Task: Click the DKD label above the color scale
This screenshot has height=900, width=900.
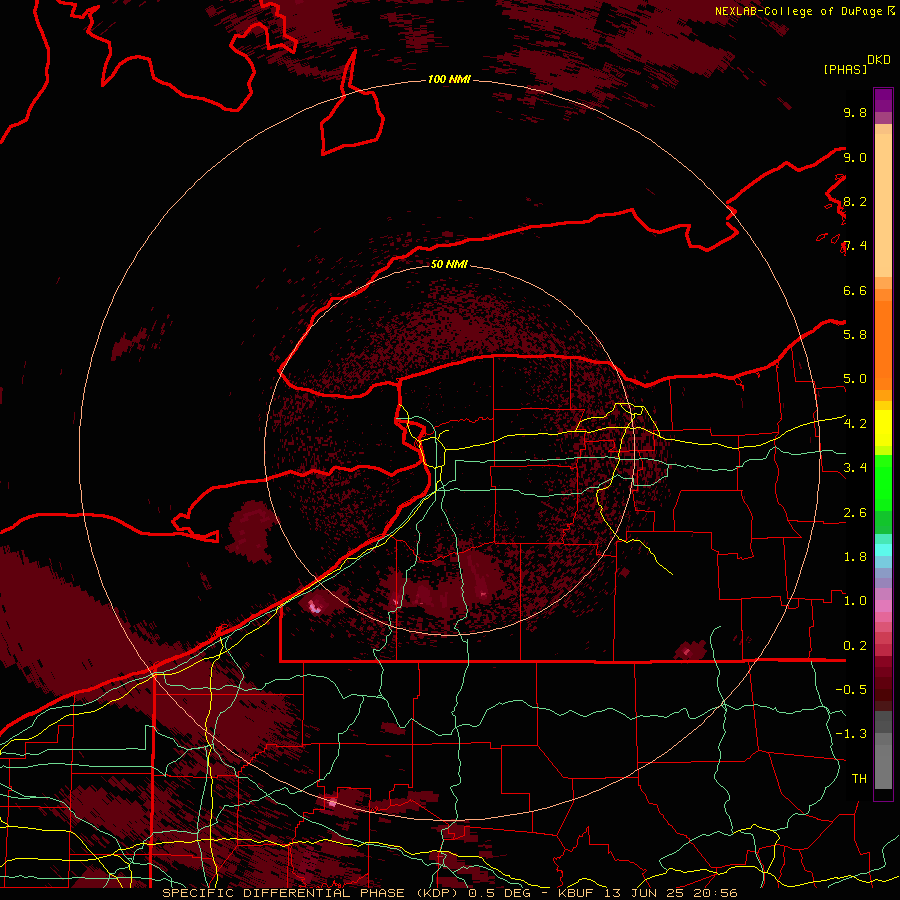Action: click(x=878, y=60)
